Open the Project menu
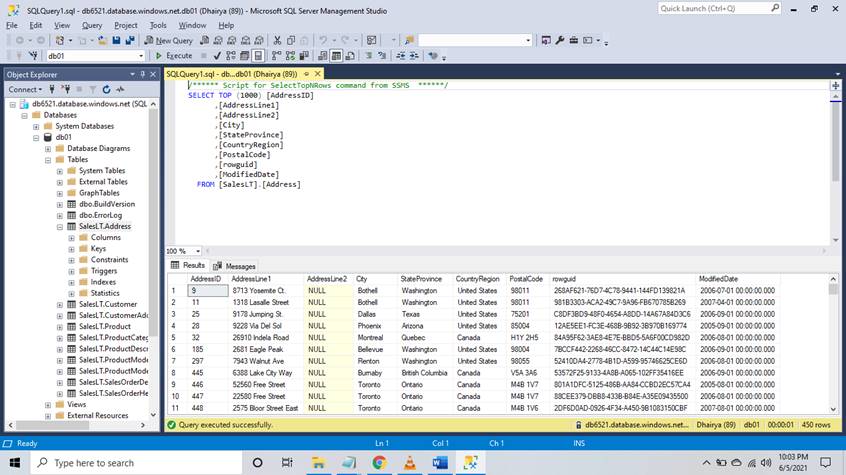Screen dimensions: 846x475 coord(126,25)
